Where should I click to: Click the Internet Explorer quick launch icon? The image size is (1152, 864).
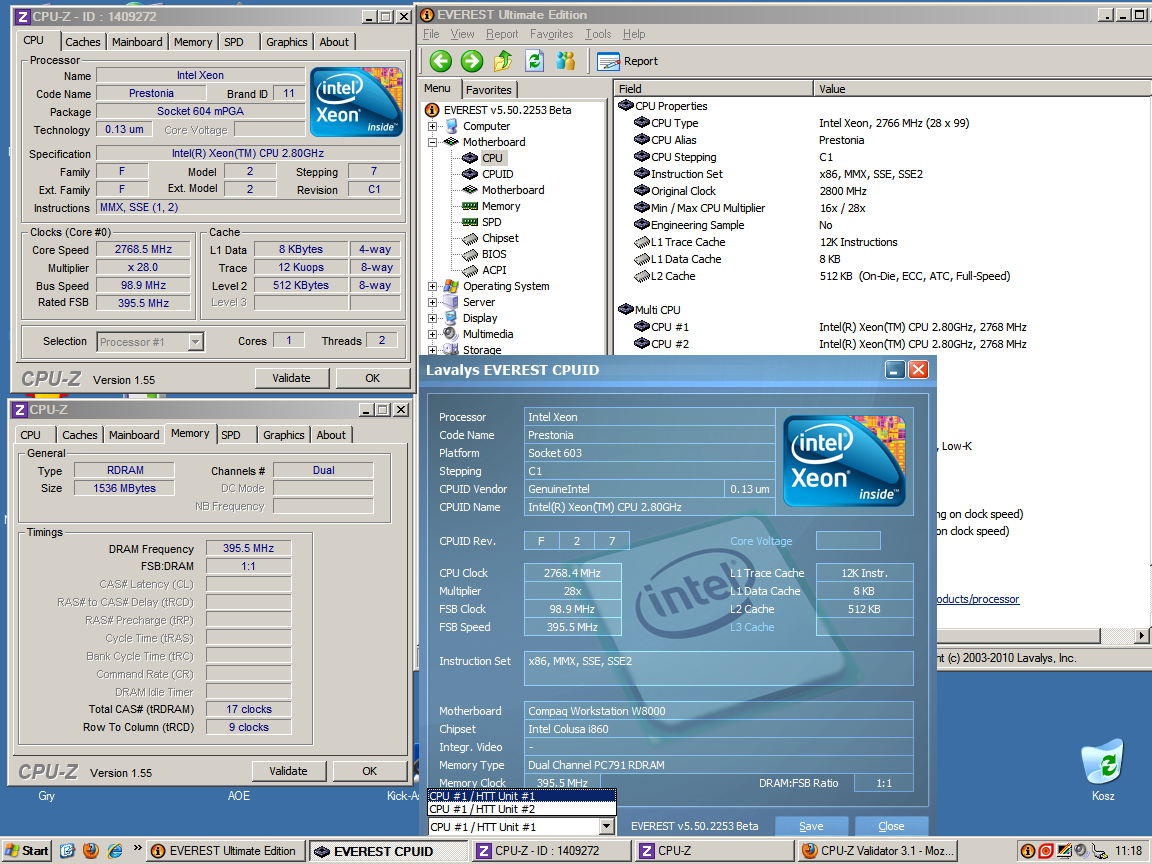tap(115, 851)
